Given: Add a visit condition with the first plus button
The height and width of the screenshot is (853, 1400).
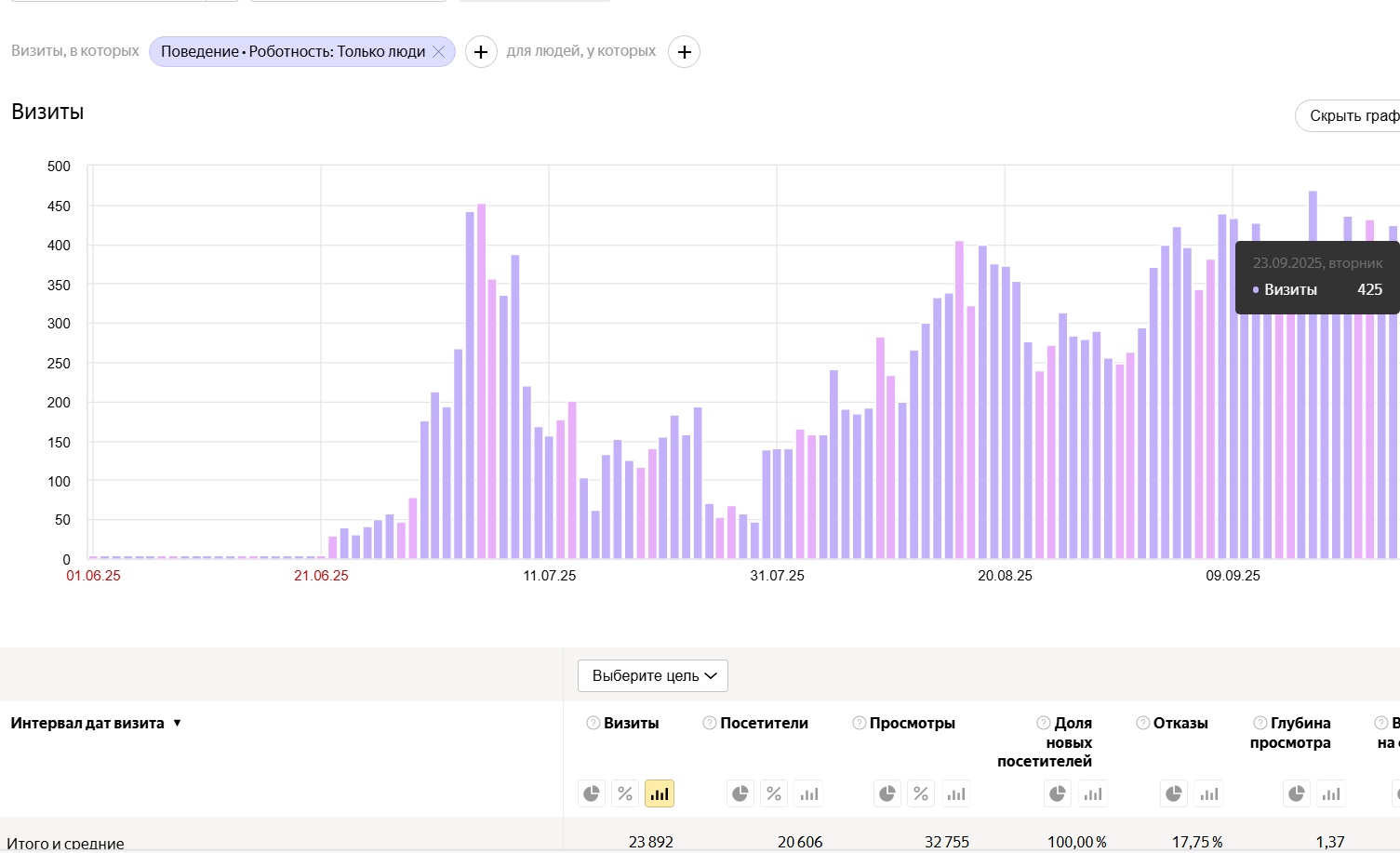Looking at the screenshot, I should pos(480,52).
